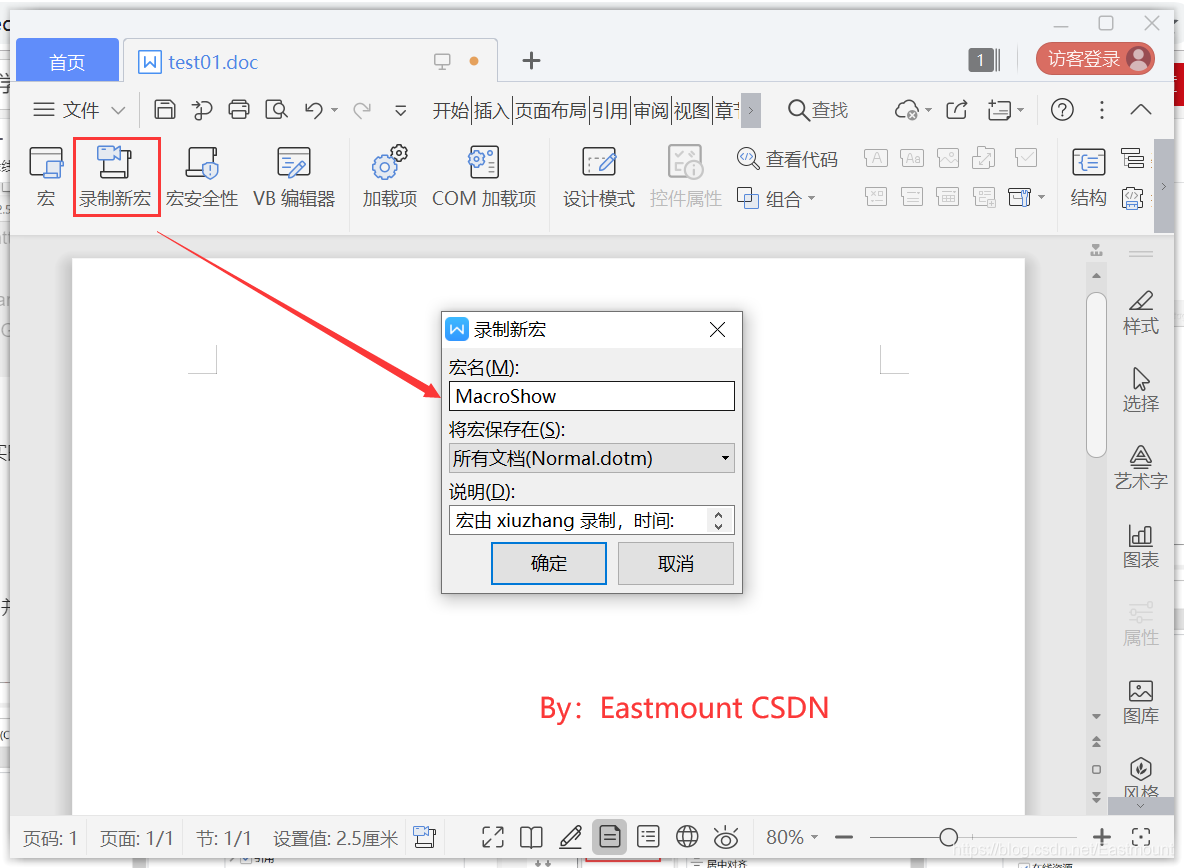Open 结构 structure pane
Screen dimensions: 1184x868
(x=1088, y=177)
